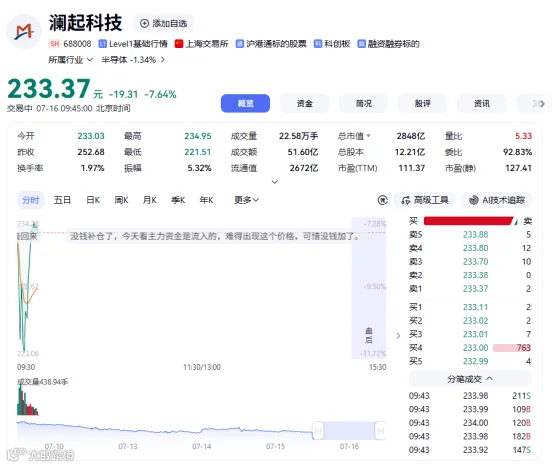Click 量比 value 5.33
Viewport: 553px width, 467px height.
523,136
